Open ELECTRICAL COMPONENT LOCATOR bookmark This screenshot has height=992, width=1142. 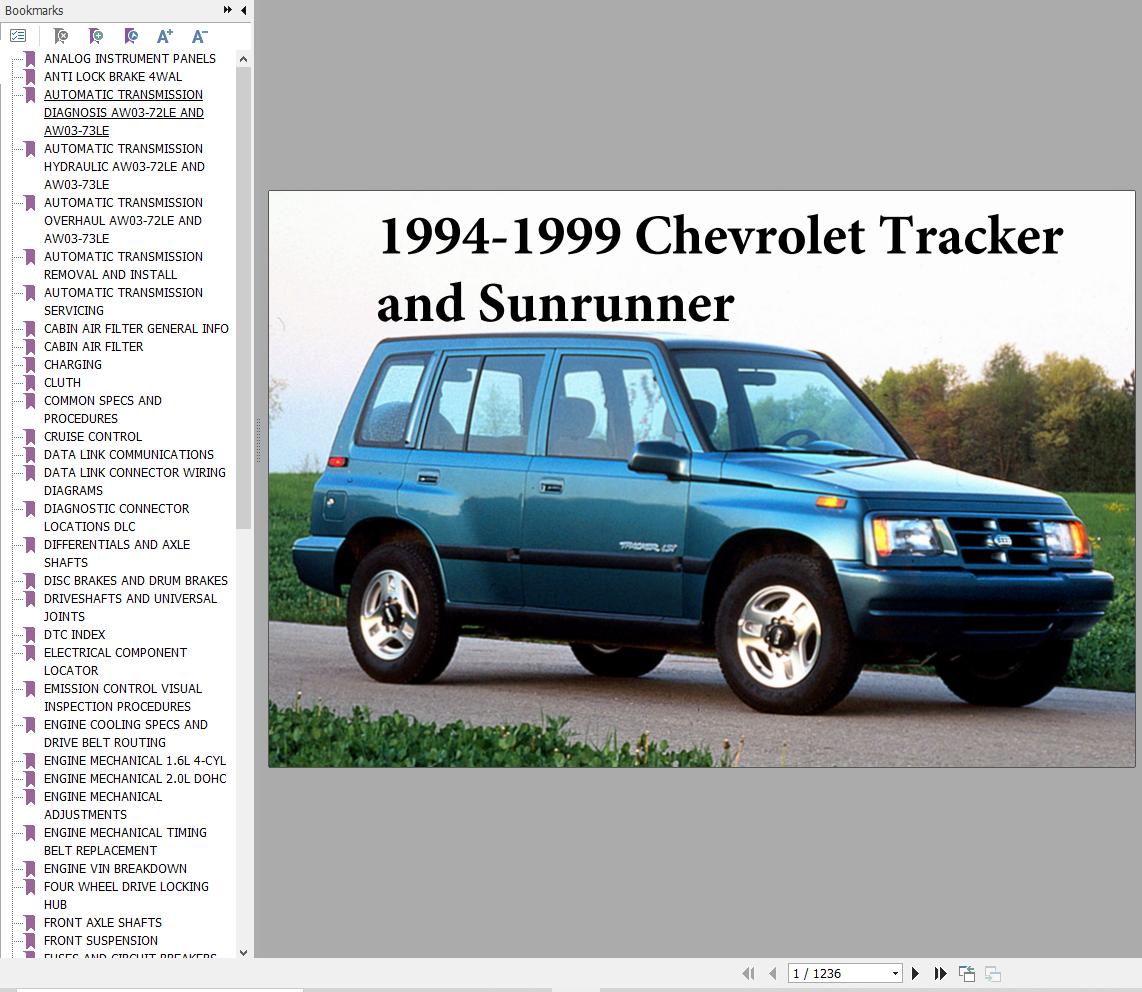pyautogui.click(x=115, y=661)
